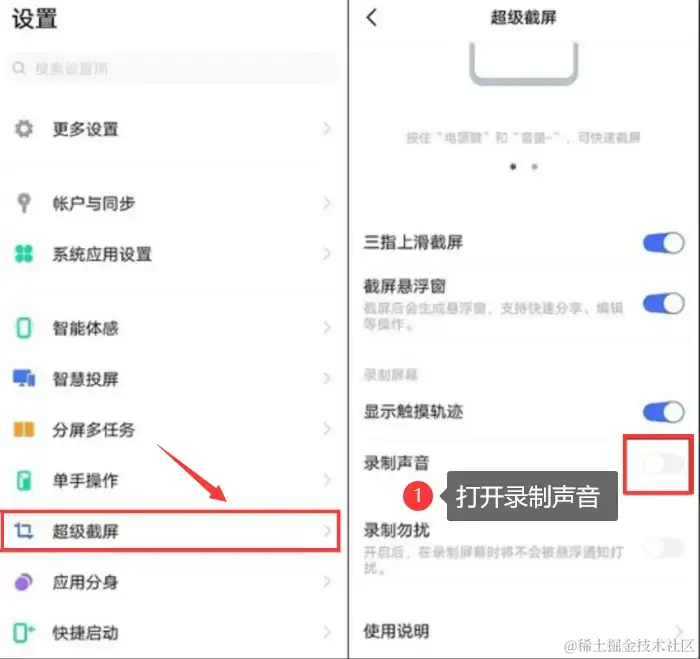Enable the 录制声音 switch
700x659 pixels.
(663, 464)
